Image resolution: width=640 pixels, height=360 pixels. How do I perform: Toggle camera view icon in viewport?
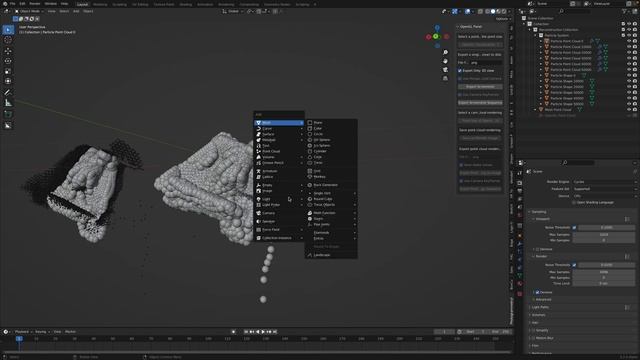click(x=445, y=69)
